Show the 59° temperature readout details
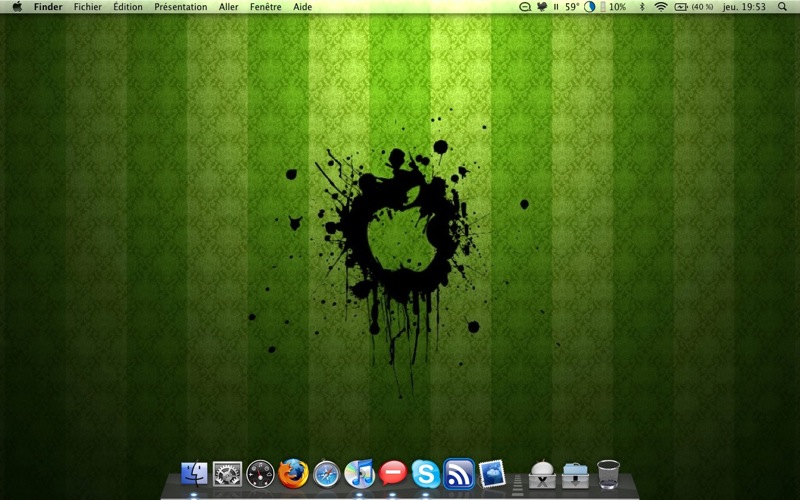 click(572, 7)
